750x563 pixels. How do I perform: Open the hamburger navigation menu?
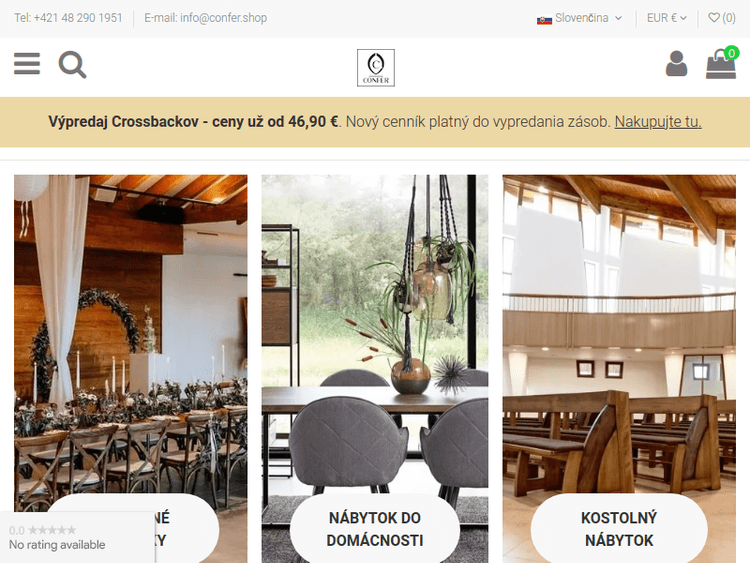tap(27, 64)
